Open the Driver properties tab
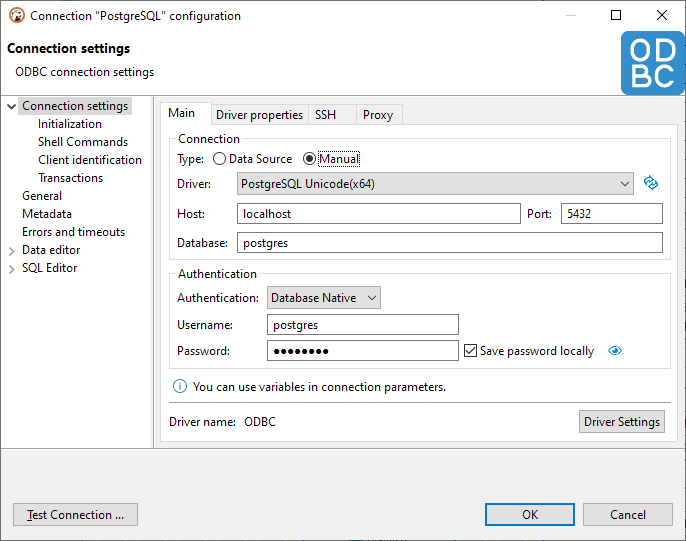The image size is (686, 541). (x=259, y=115)
